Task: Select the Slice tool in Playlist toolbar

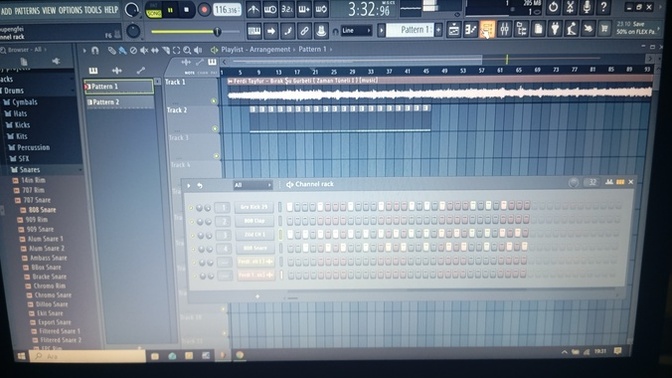Action: pyautogui.click(x=165, y=51)
